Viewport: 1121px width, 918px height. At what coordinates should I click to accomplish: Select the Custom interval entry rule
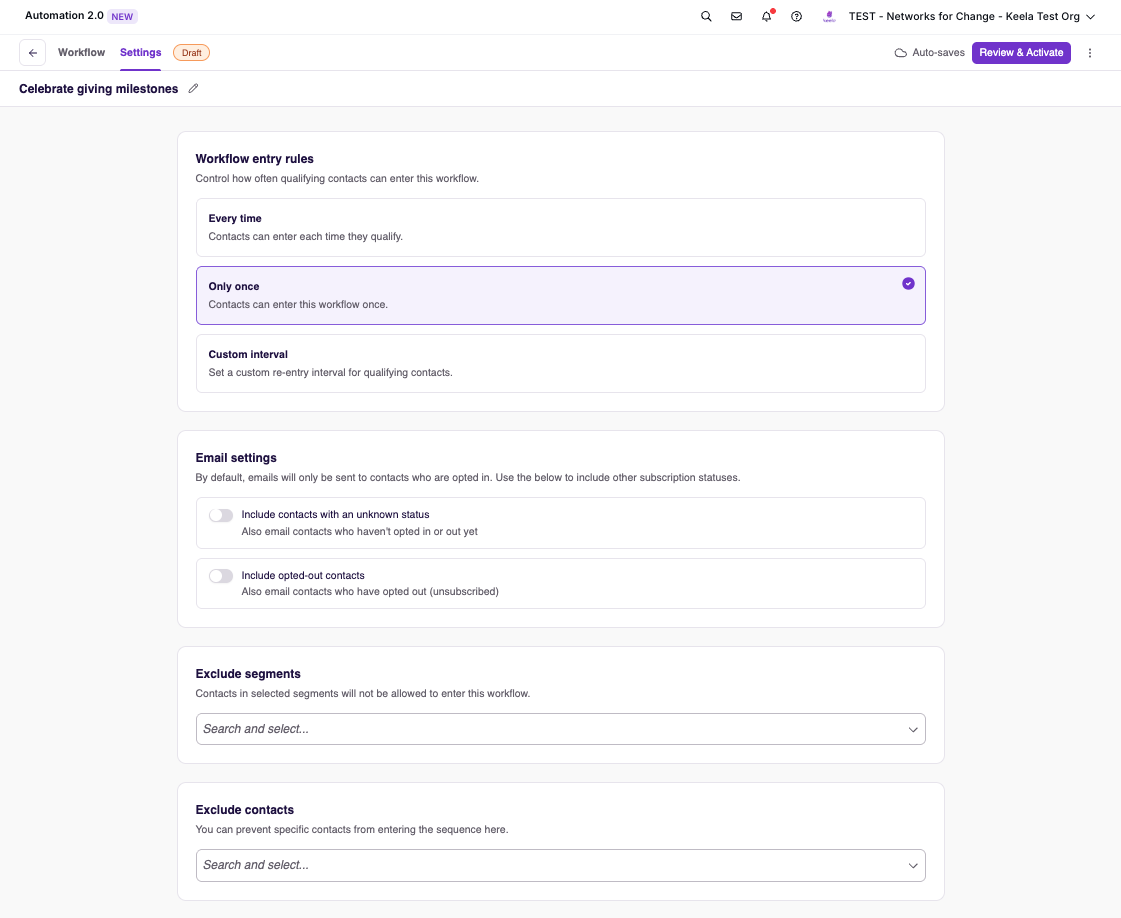560,363
